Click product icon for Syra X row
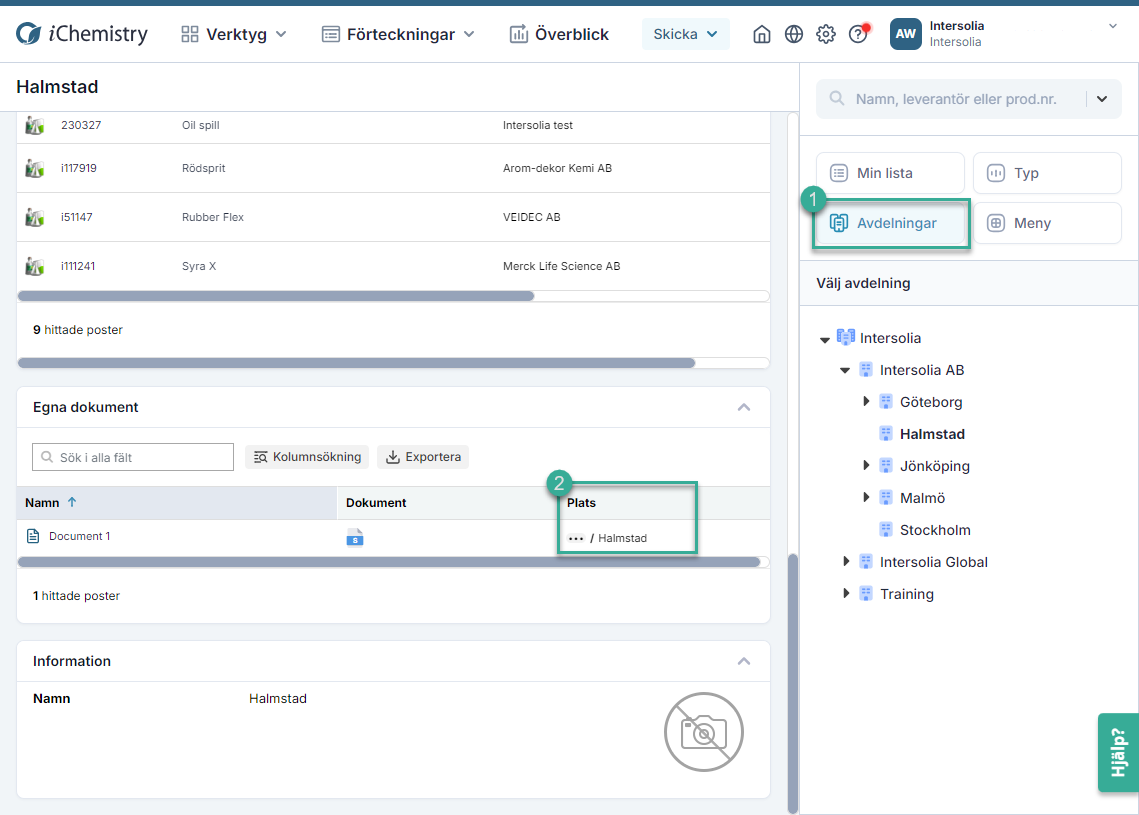Image resolution: width=1139 pixels, height=815 pixels. (34, 267)
